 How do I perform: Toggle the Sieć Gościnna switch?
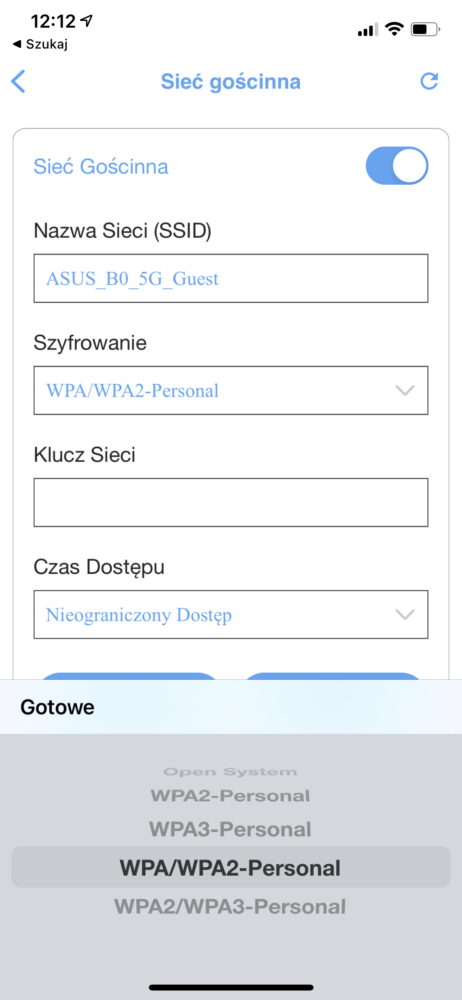pyautogui.click(x=396, y=166)
